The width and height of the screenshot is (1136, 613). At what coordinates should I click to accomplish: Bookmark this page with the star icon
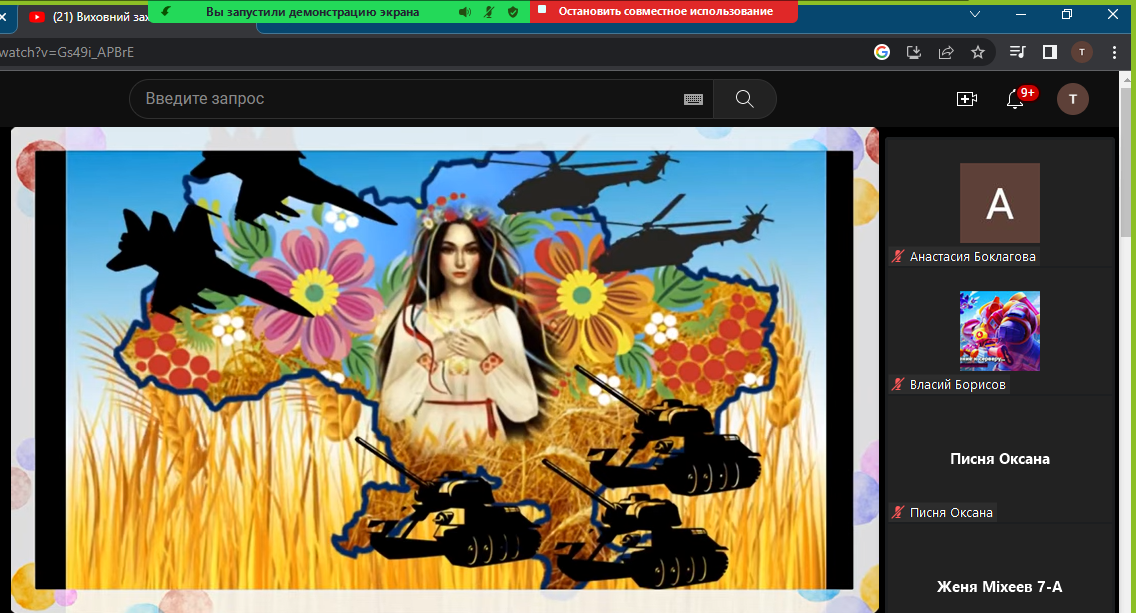click(x=978, y=52)
